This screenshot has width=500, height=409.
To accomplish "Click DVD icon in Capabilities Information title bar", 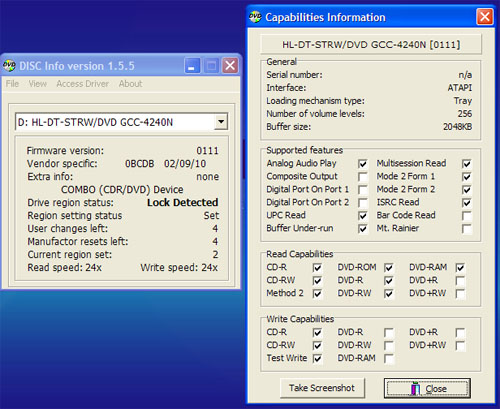I will 255,17.
